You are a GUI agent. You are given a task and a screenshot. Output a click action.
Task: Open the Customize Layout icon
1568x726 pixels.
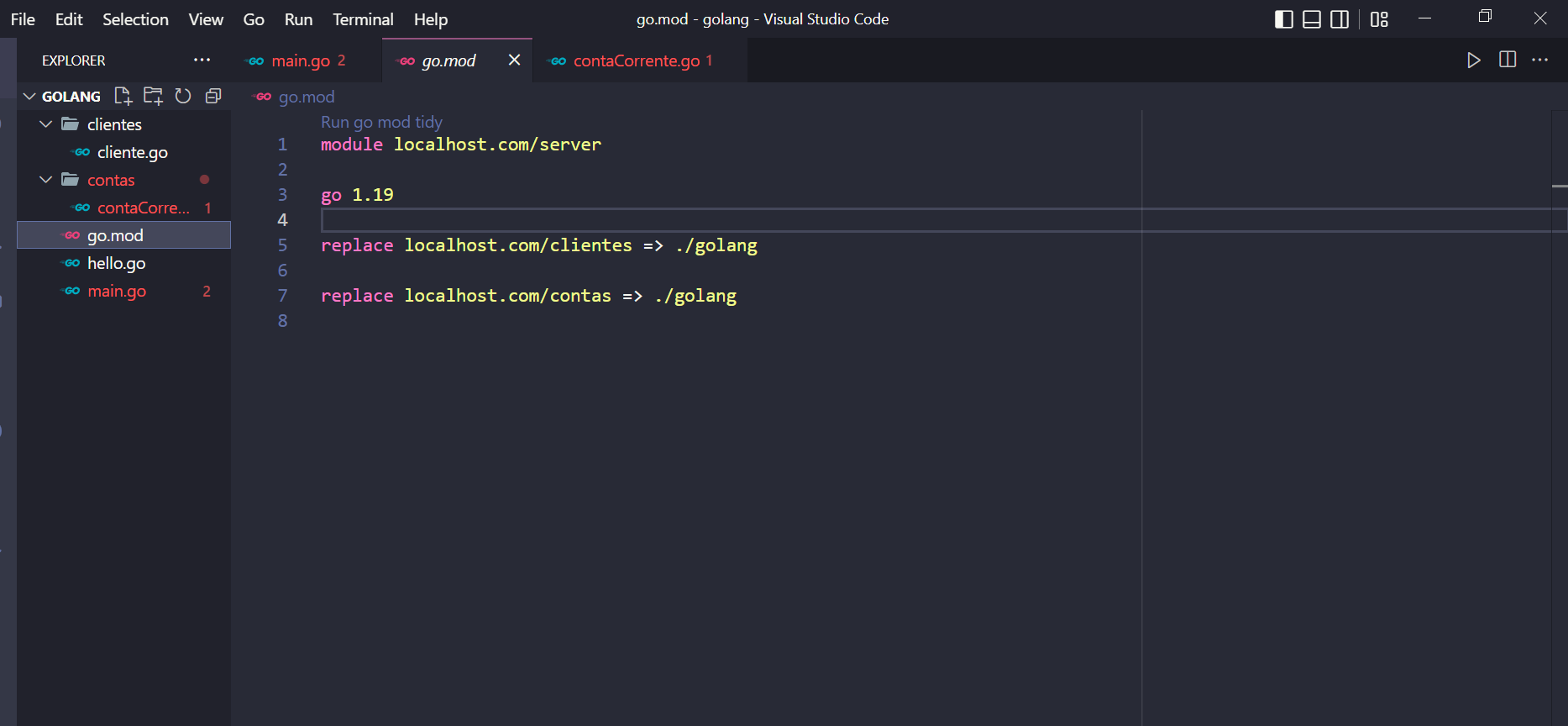[1379, 18]
